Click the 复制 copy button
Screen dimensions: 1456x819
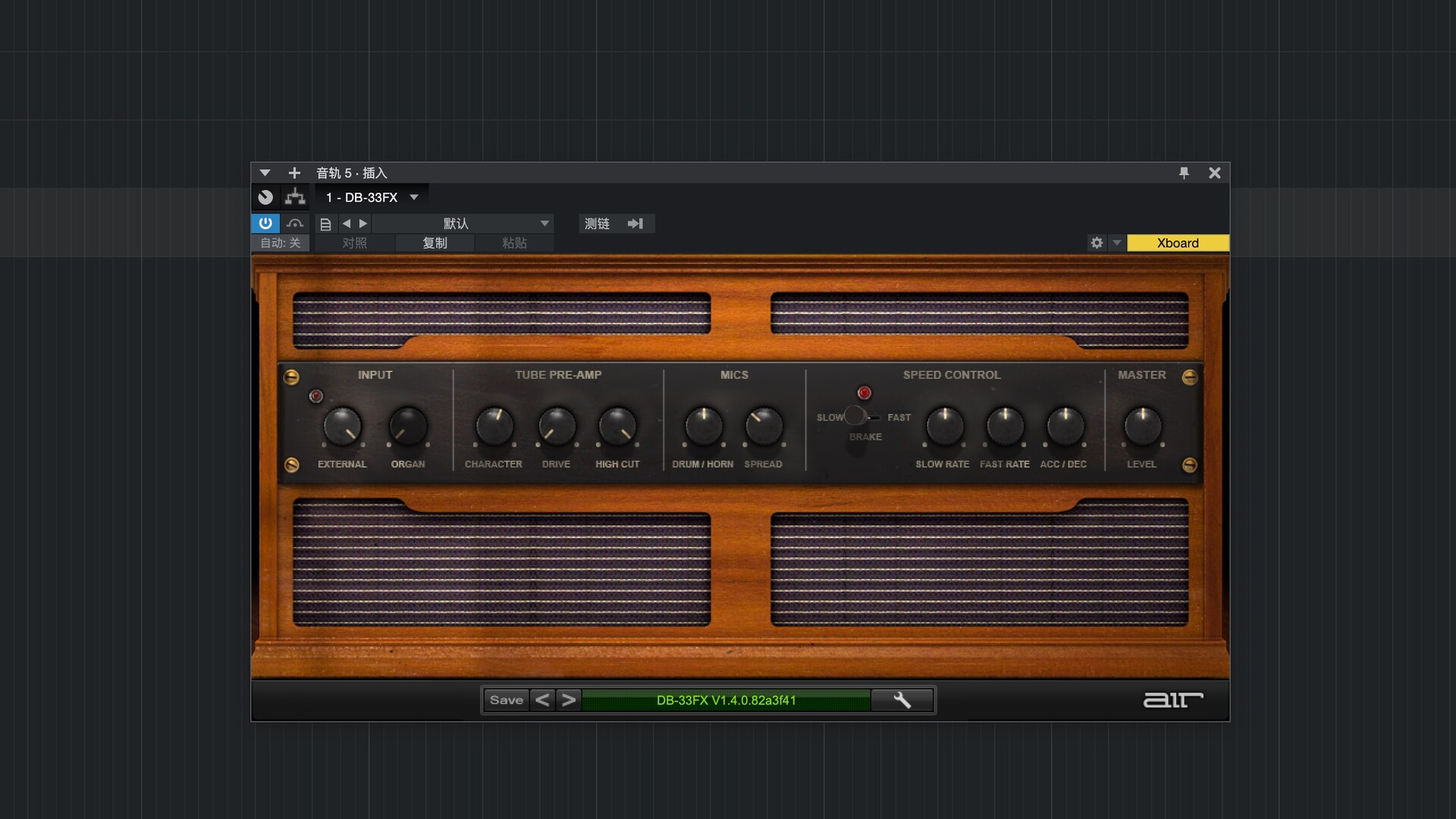(x=435, y=243)
